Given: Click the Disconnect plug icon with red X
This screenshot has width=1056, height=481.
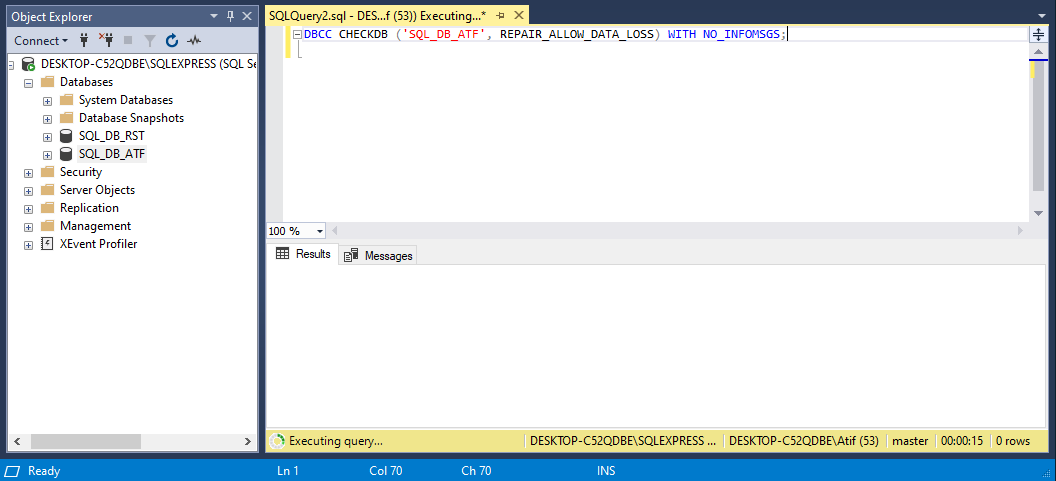Looking at the screenshot, I should click(106, 40).
